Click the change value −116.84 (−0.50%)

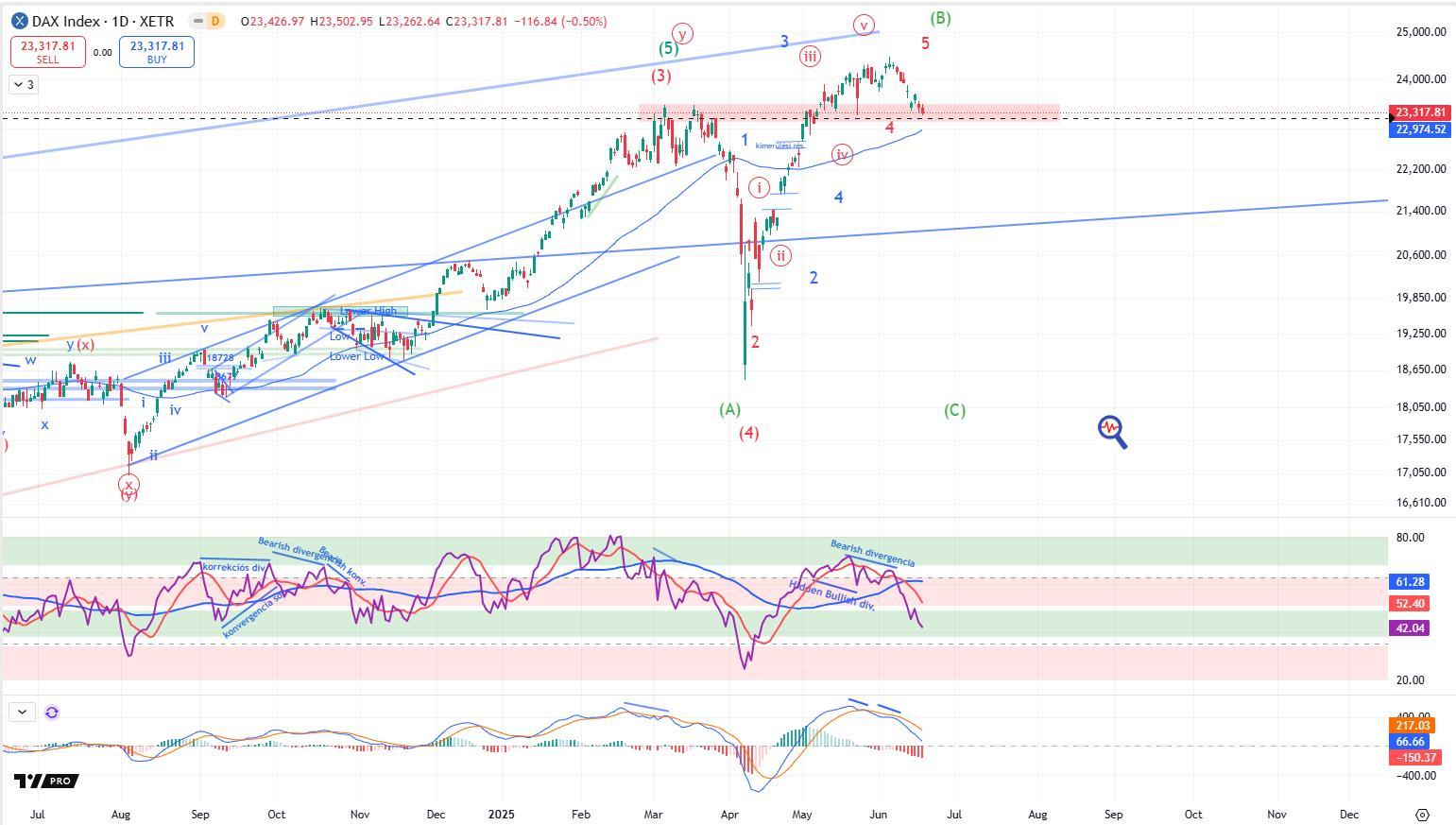point(559,21)
